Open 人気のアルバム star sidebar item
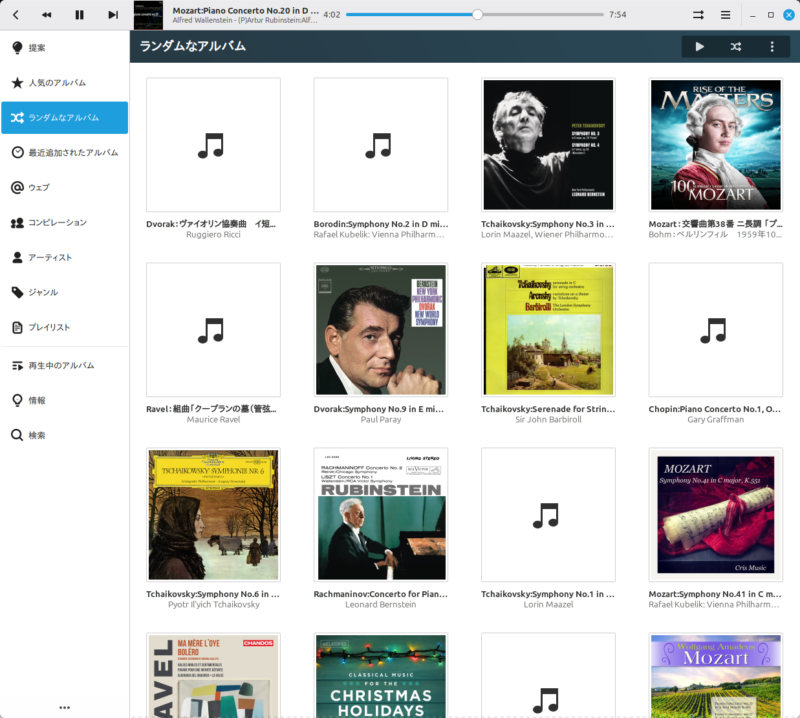Viewport: 800px width, 718px height. (x=65, y=83)
